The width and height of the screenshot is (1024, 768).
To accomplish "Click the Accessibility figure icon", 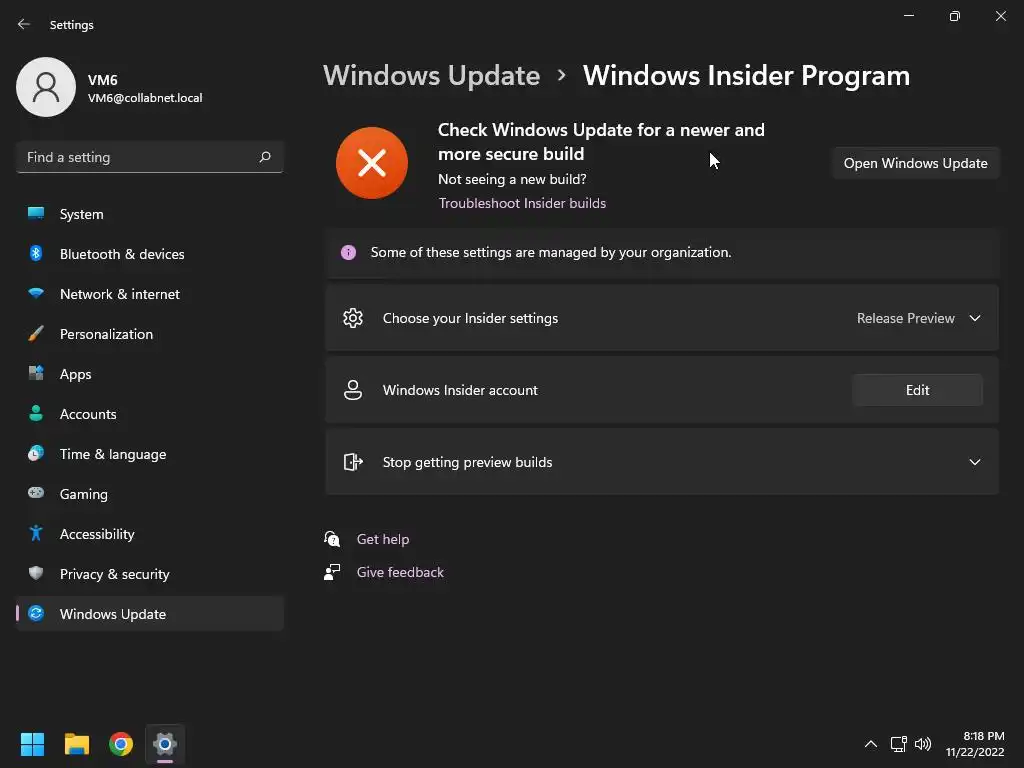I will [x=36, y=534].
